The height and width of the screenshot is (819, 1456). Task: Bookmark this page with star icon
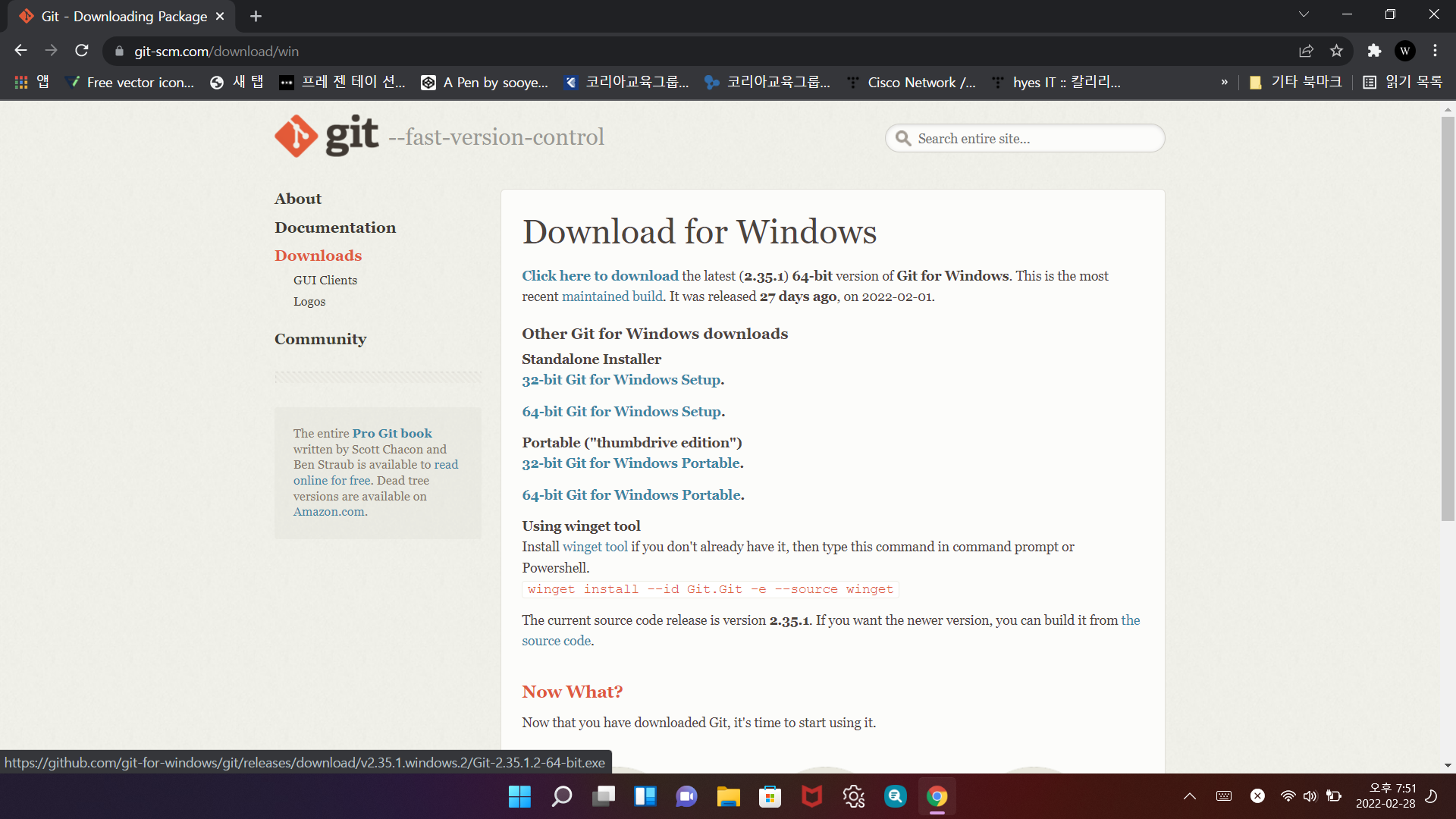point(1336,51)
